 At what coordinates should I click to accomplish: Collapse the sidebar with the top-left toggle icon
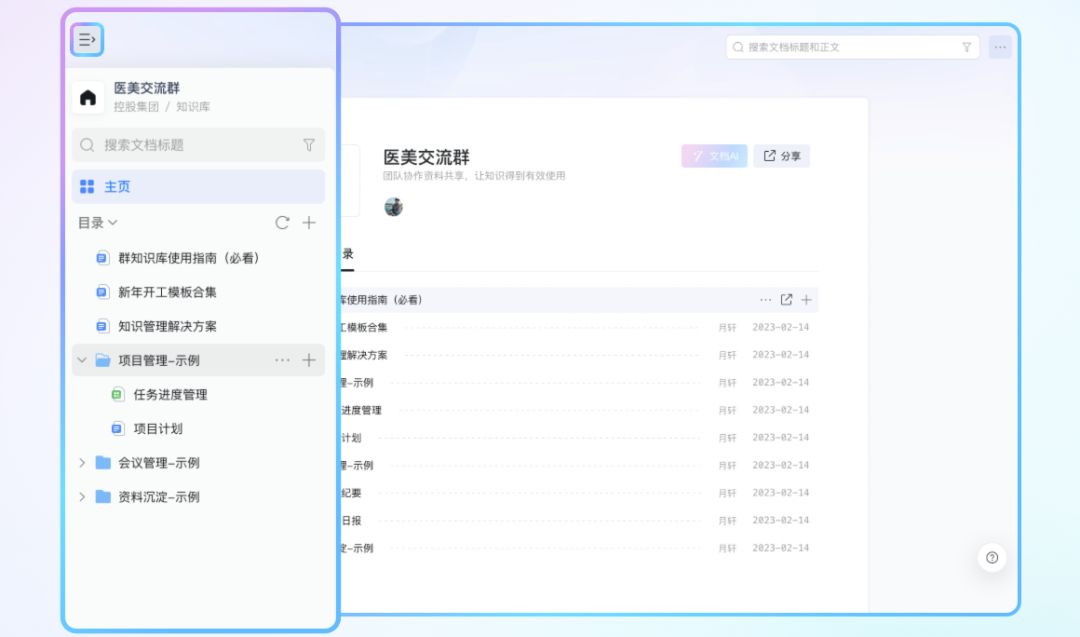(87, 40)
